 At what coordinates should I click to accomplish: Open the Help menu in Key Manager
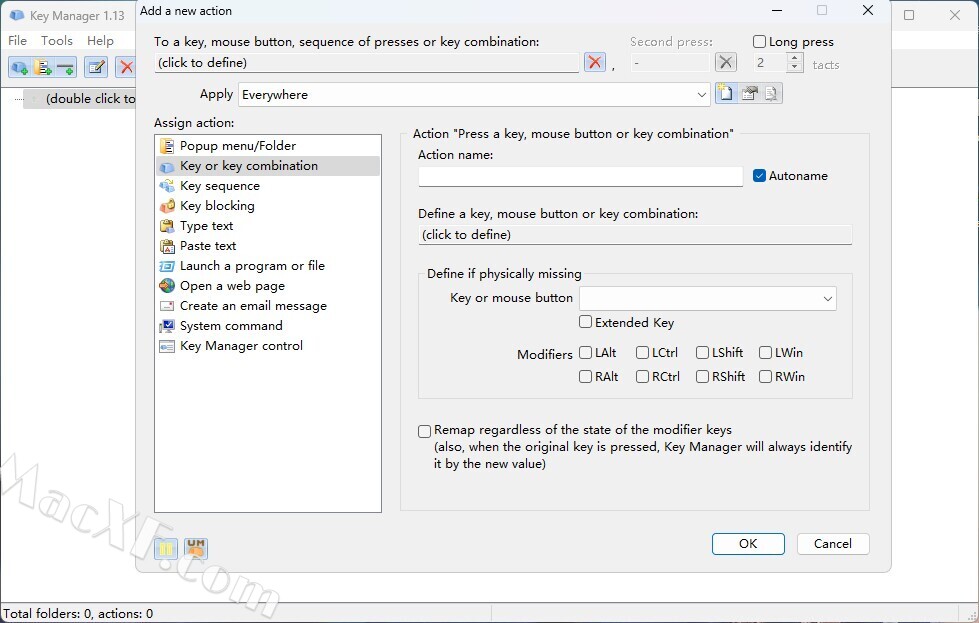click(x=100, y=41)
